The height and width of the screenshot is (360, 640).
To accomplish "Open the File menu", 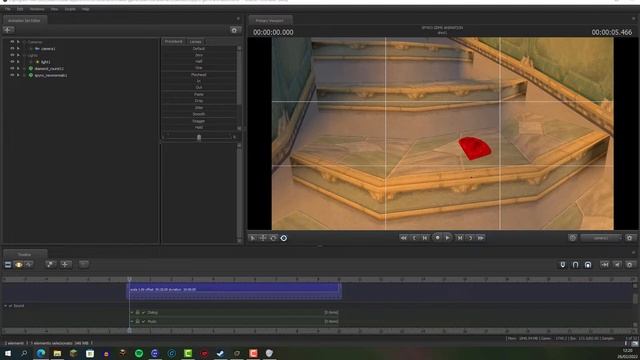I will click(x=7, y=9).
